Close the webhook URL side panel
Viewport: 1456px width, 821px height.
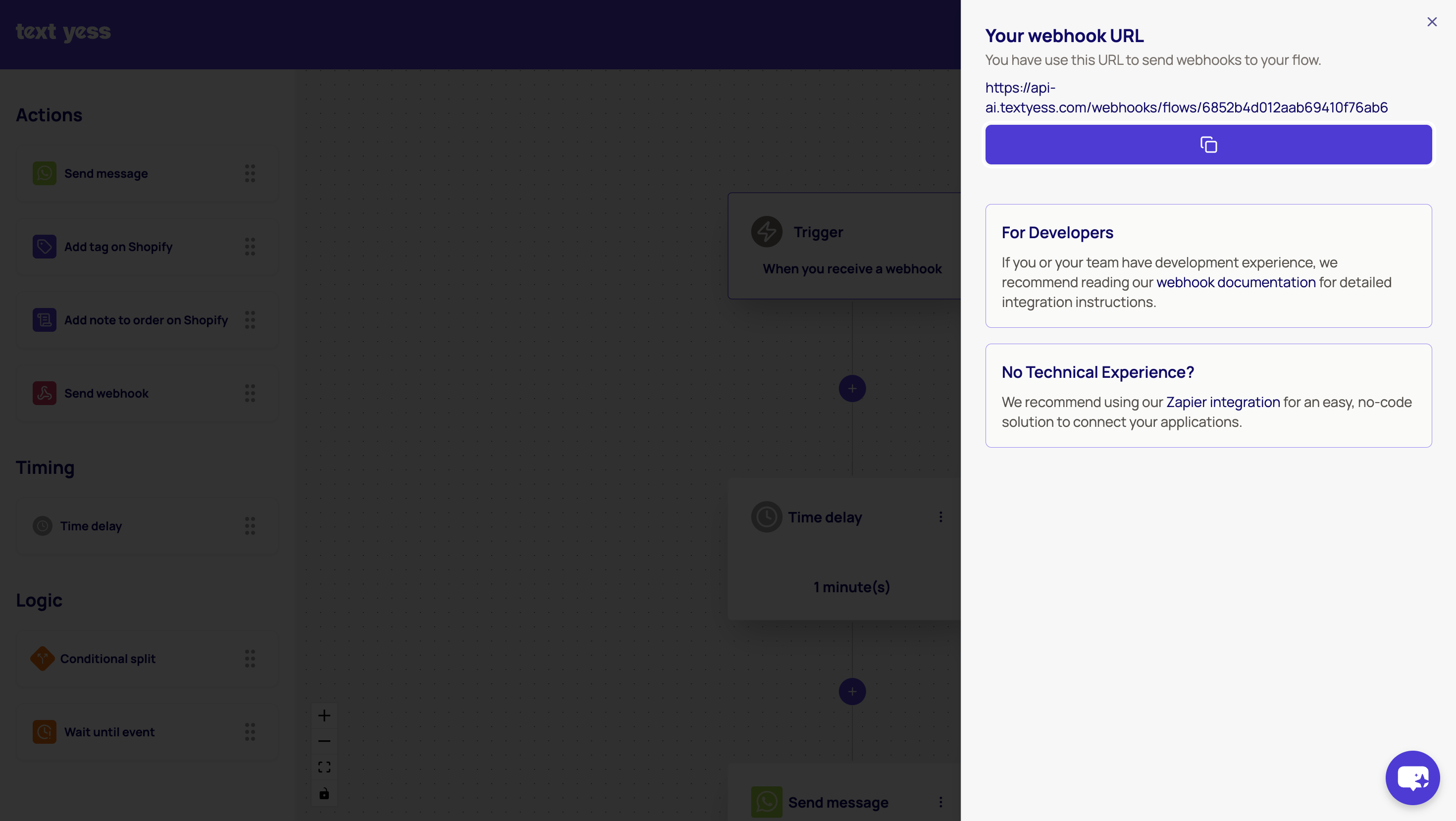(1431, 22)
